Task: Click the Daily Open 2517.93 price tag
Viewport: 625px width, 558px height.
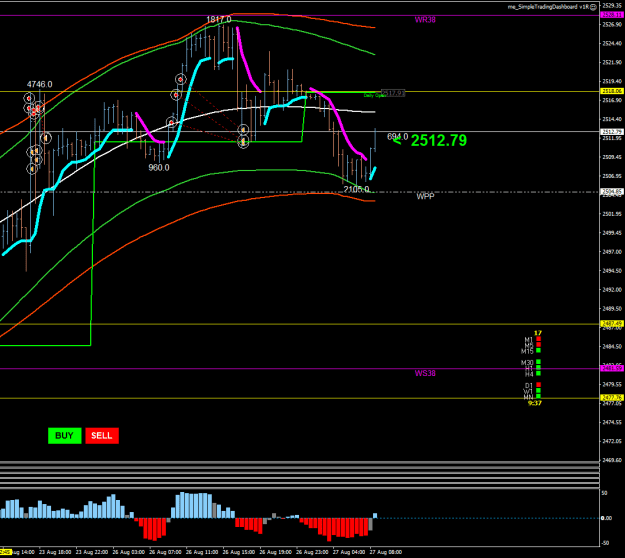Action: click(393, 94)
